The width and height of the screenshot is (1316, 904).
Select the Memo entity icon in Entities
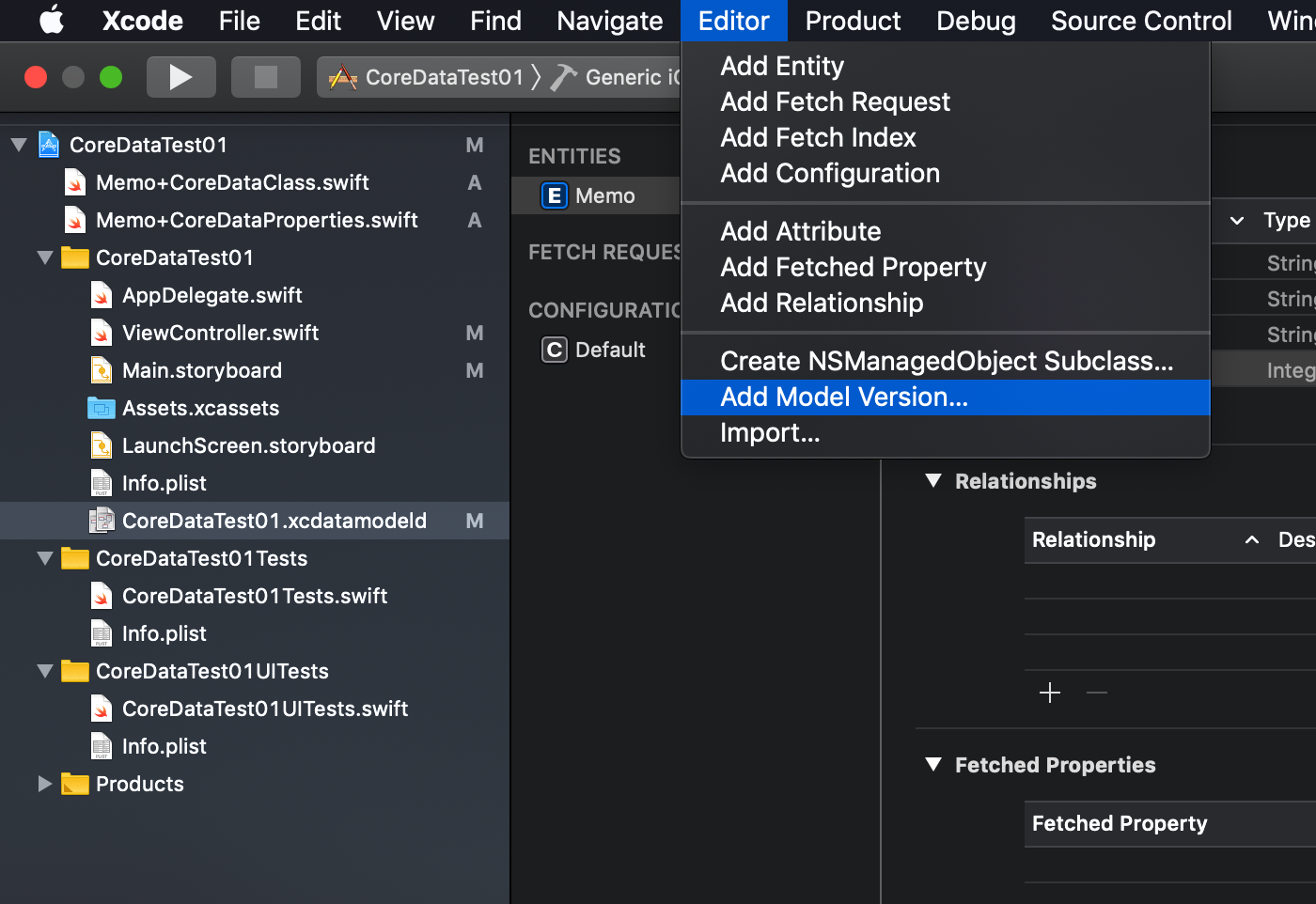[554, 195]
